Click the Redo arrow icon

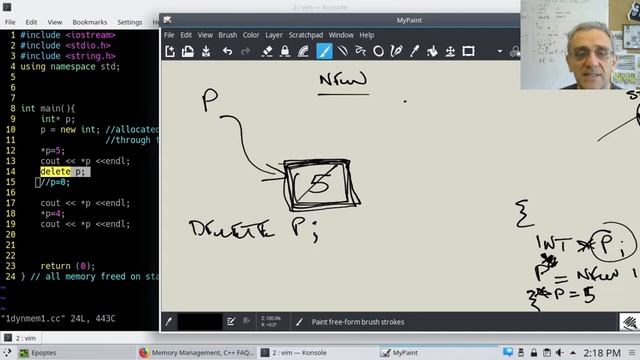click(x=245, y=51)
